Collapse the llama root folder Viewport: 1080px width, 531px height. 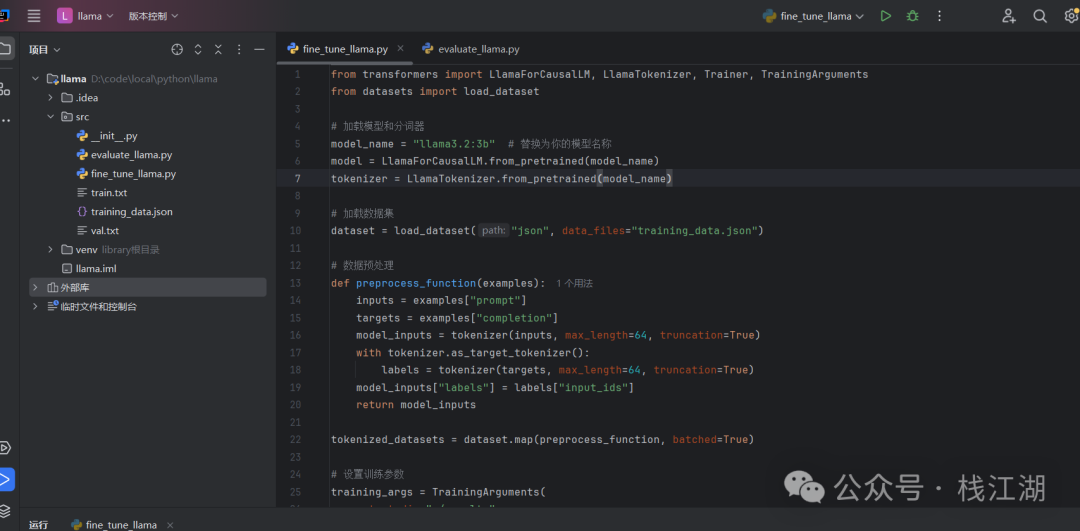point(35,79)
